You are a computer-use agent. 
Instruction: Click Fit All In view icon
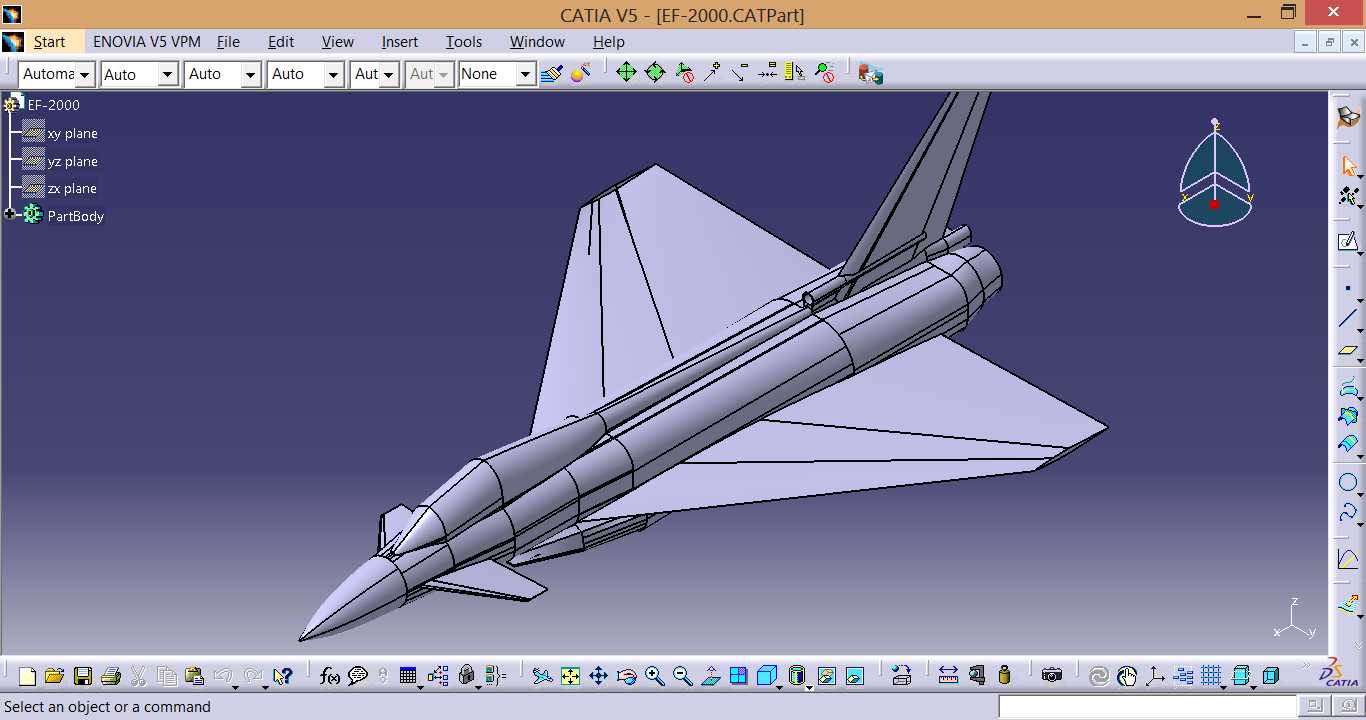click(570, 676)
